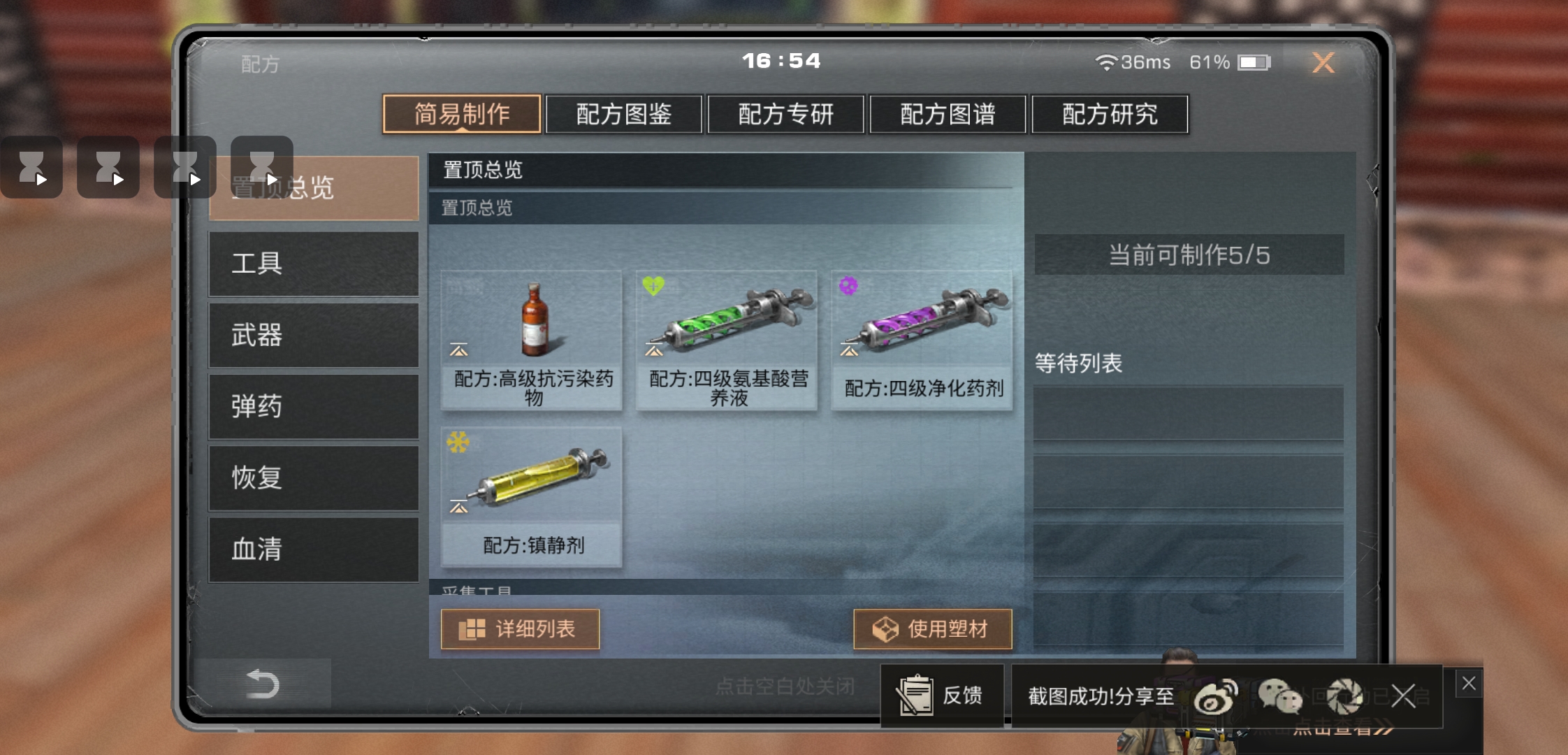Open 血清 category in sidebar

click(314, 549)
